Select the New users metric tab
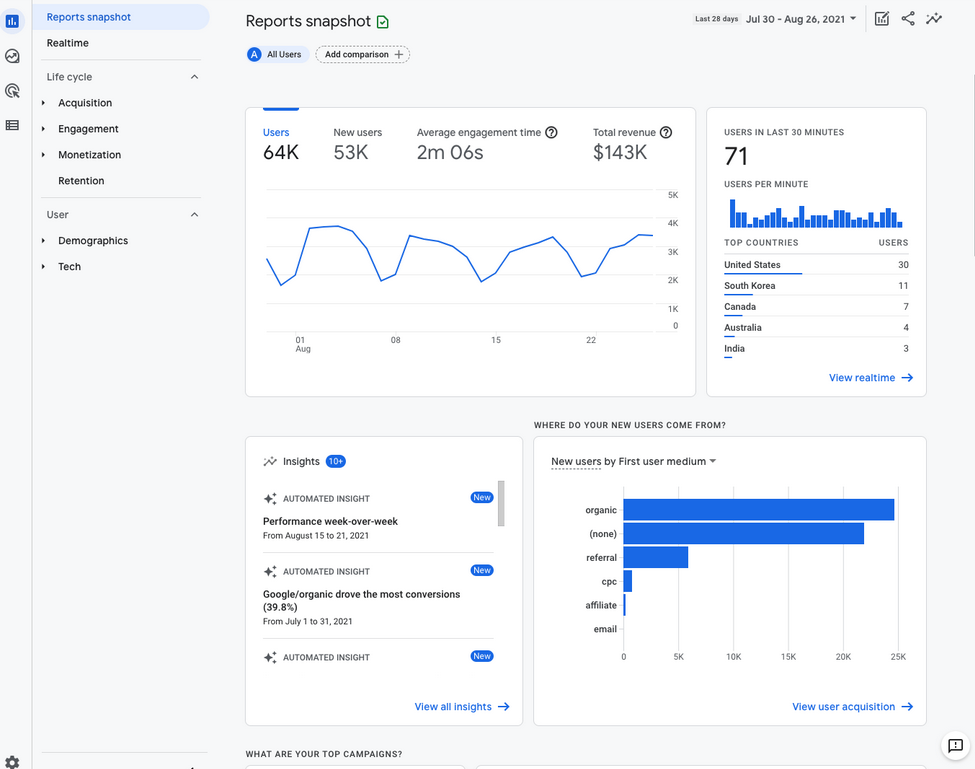 [x=358, y=144]
